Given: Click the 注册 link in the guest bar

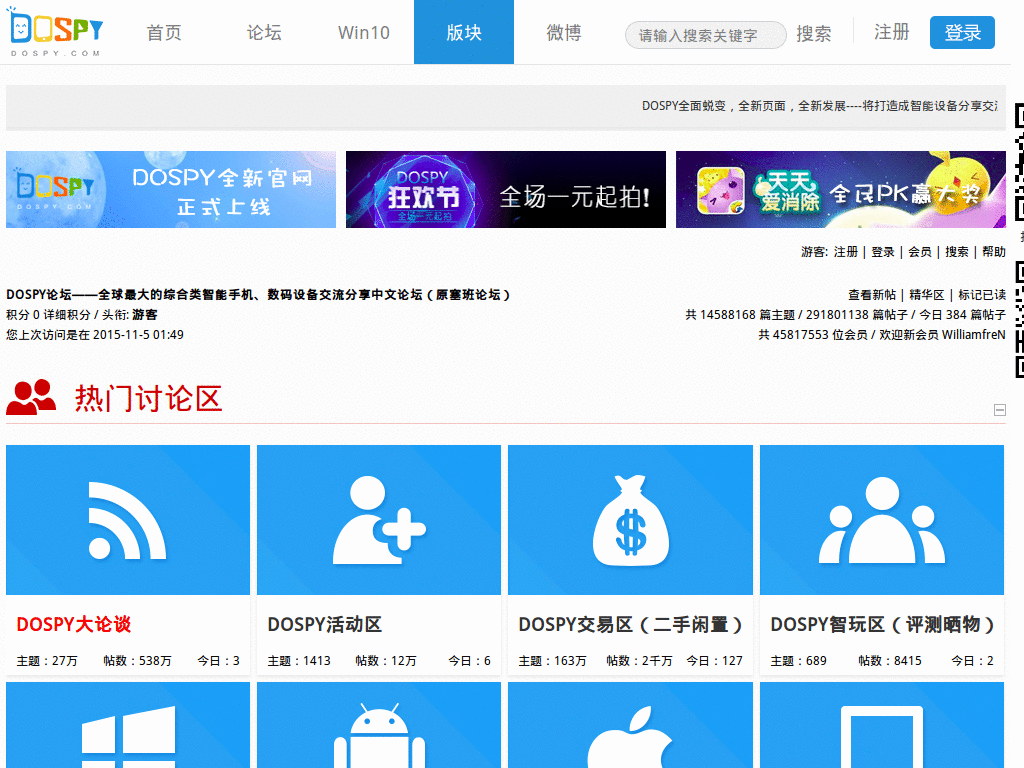Looking at the screenshot, I should click(x=846, y=251).
